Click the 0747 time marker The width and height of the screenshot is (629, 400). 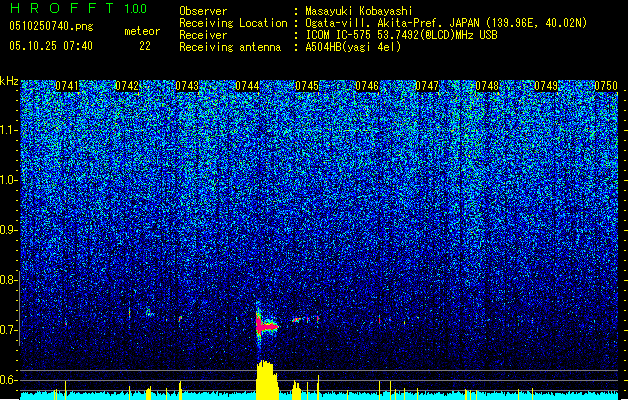[427, 86]
